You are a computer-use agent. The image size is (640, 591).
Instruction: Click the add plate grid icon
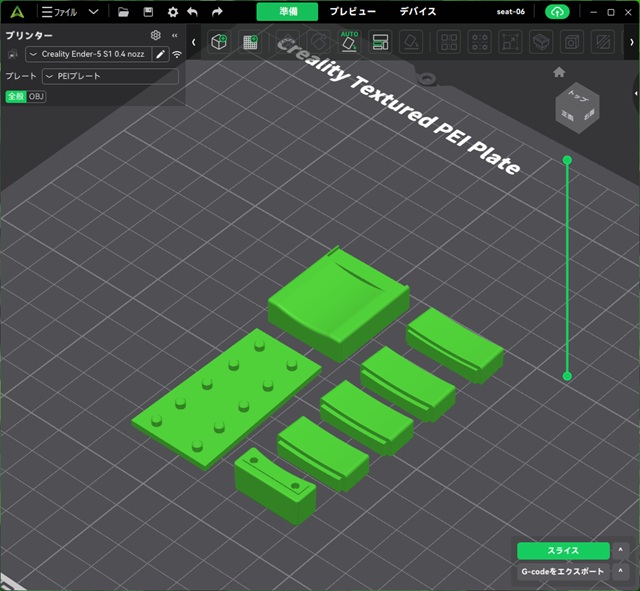250,42
